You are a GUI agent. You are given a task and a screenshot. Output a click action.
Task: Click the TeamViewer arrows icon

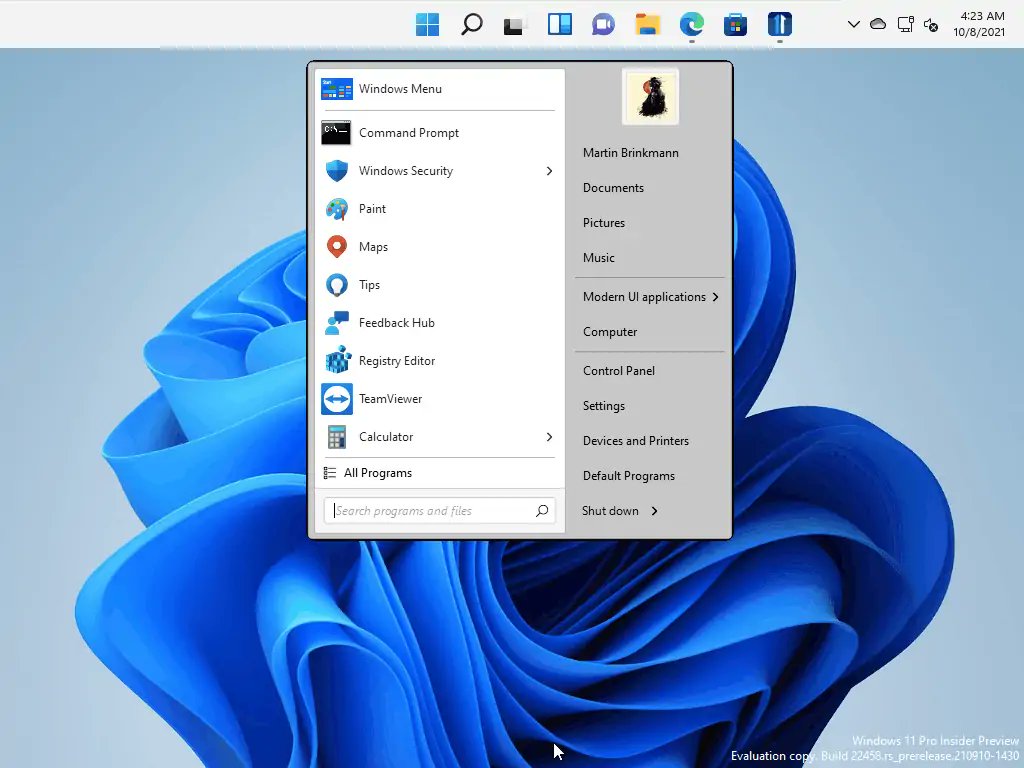coord(337,399)
